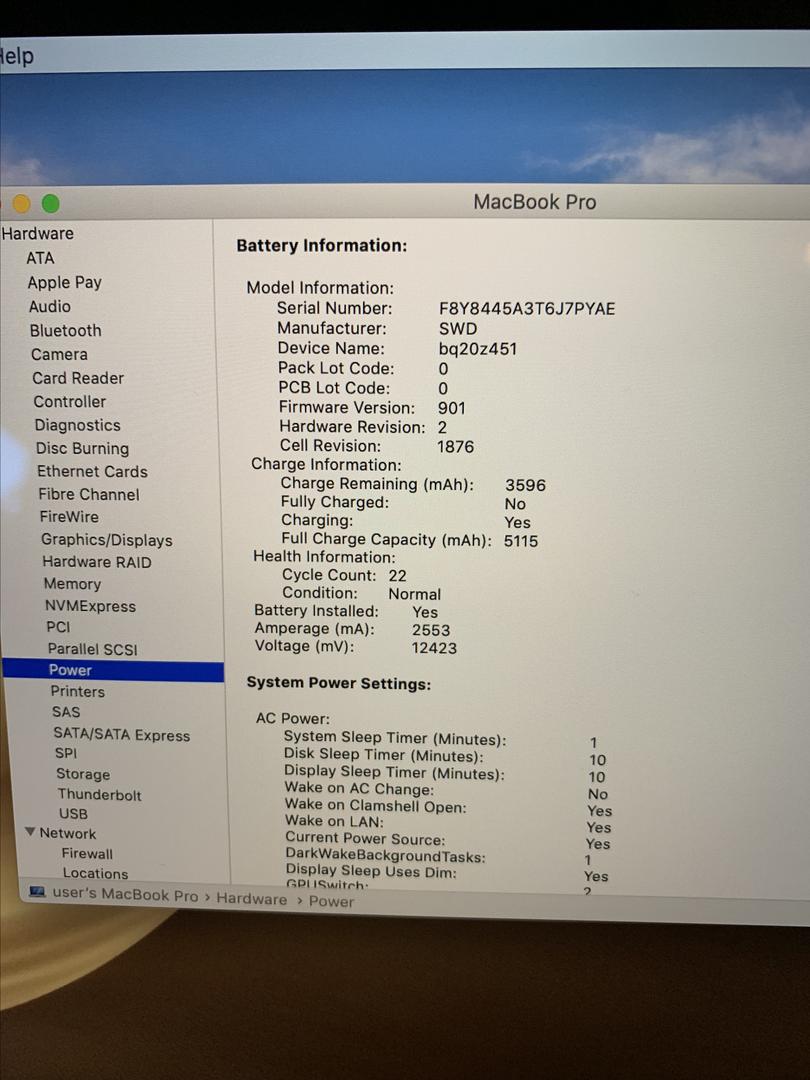Viewport: 810px width, 1080px height.
Task: Click Power in the path bar
Action: coord(331,902)
